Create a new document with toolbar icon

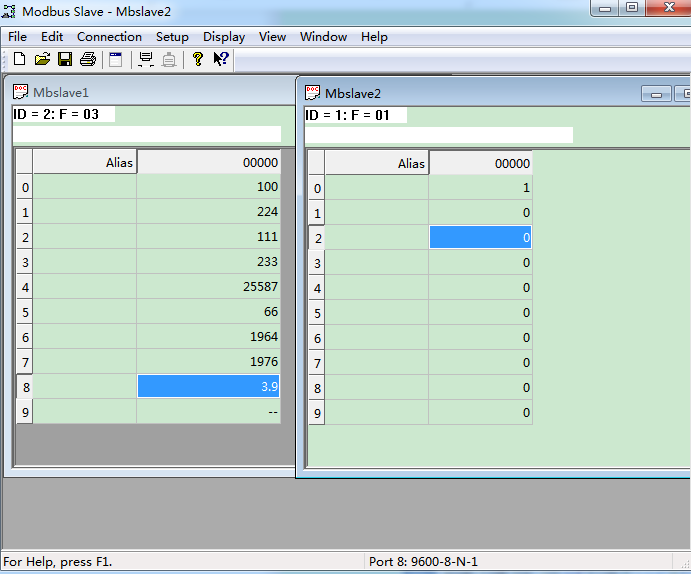[x=19, y=59]
